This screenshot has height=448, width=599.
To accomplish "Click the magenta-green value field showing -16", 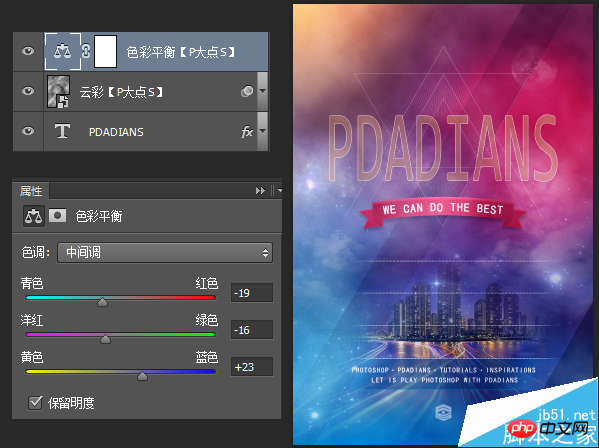I will (x=252, y=330).
